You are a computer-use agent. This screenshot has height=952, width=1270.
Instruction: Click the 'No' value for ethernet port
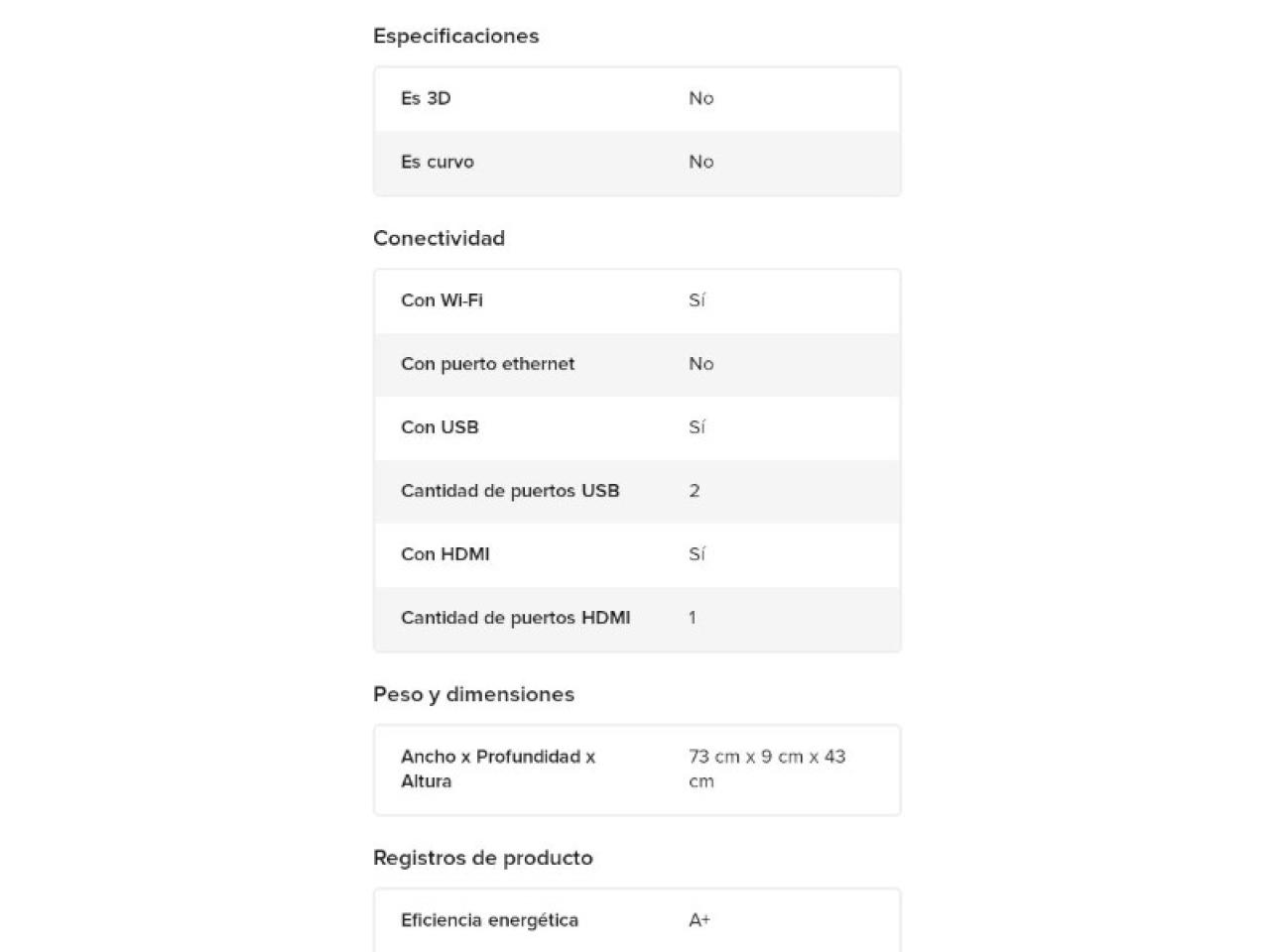700,364
